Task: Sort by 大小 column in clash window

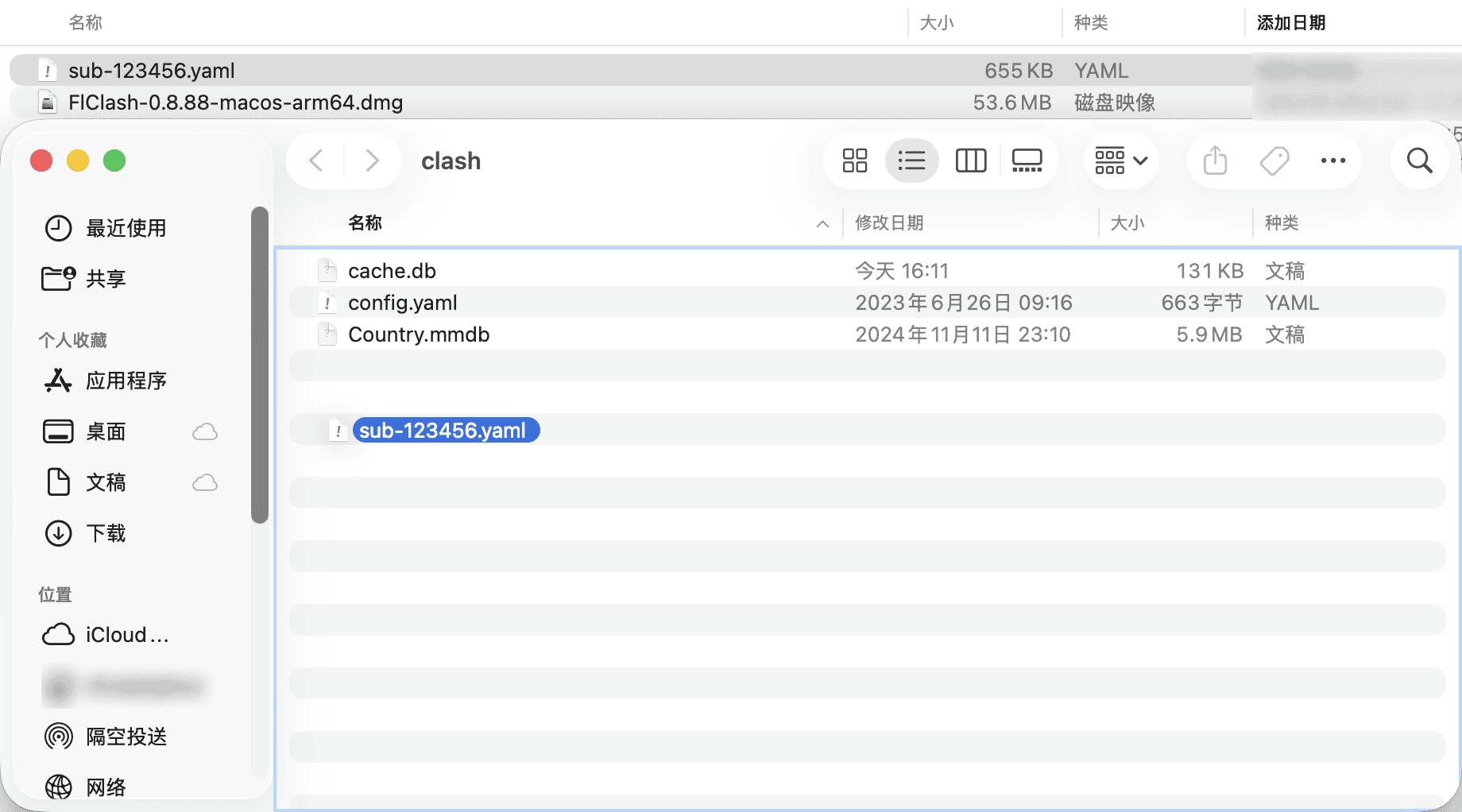Action: click(1127, 223)
